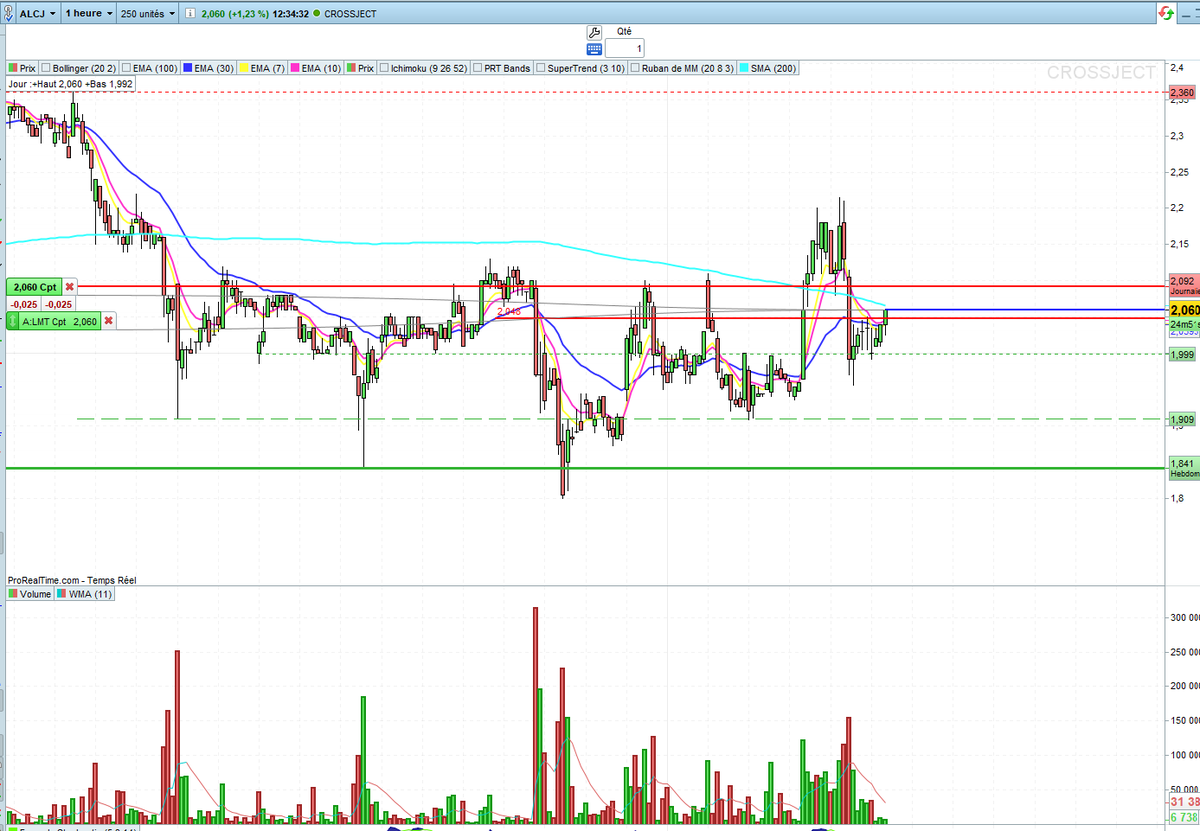This screenshot has width=1200, height=831.
Task: Click the 1,909 price level tag
Action: tap(1181, 419)
